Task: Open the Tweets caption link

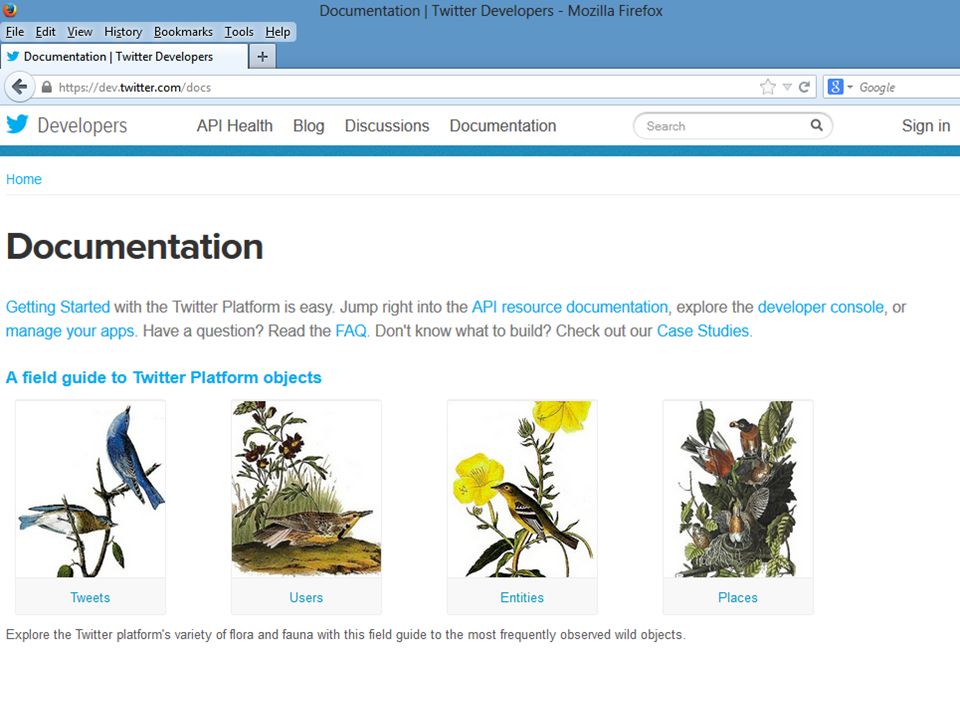Action: [90, 598]
